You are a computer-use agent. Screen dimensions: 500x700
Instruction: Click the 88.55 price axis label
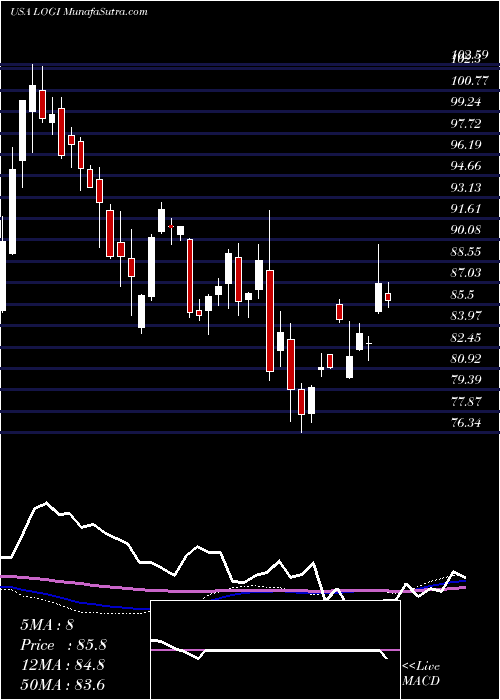(466, 251)
